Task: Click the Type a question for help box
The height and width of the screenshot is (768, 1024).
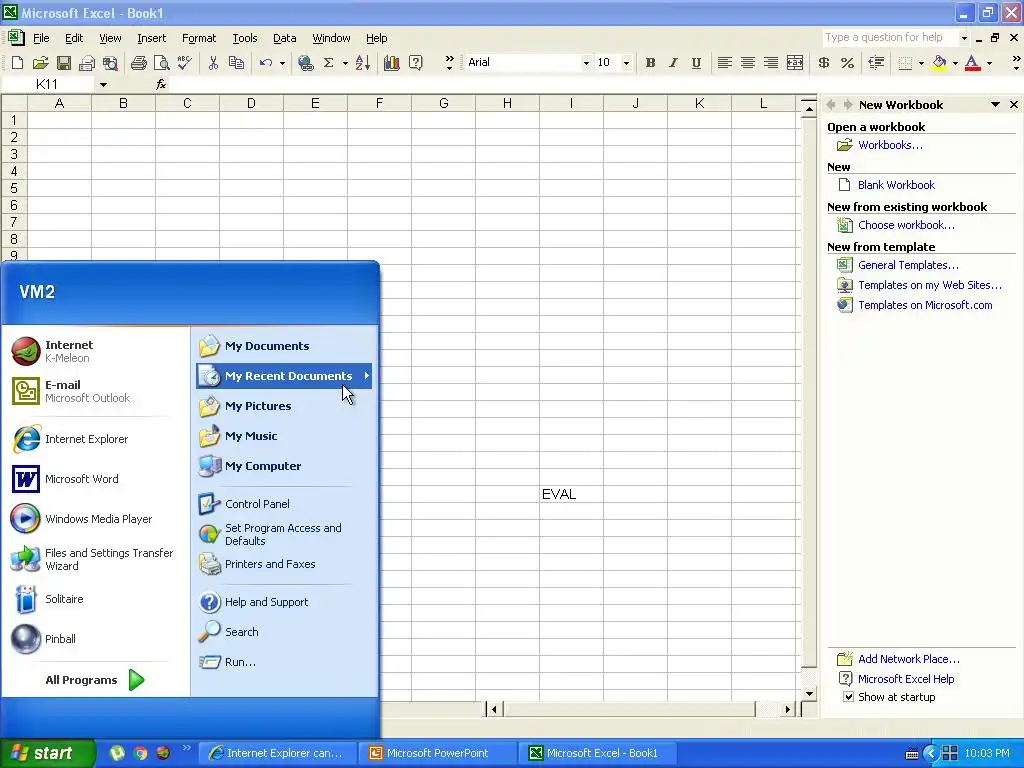Action: 889,38
